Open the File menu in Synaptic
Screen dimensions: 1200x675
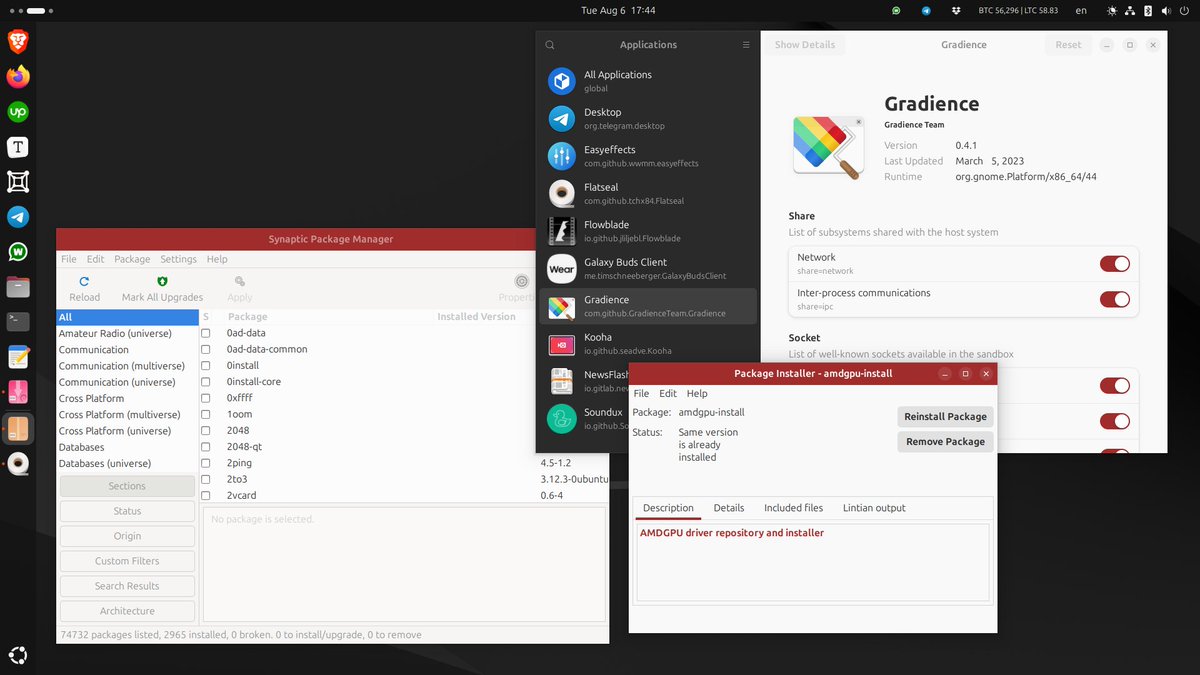[x=69, y=259]
